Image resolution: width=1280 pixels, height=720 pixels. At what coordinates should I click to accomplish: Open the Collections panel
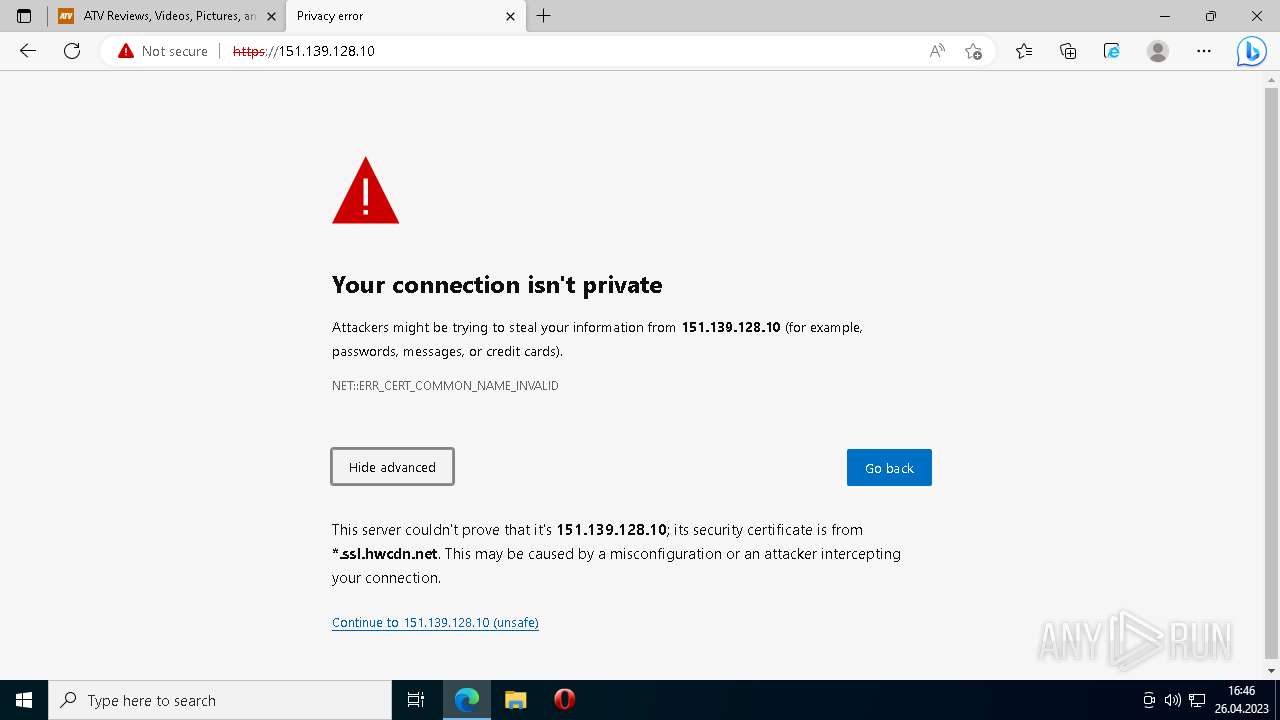pyautogui.click(x=1068, y=51)
